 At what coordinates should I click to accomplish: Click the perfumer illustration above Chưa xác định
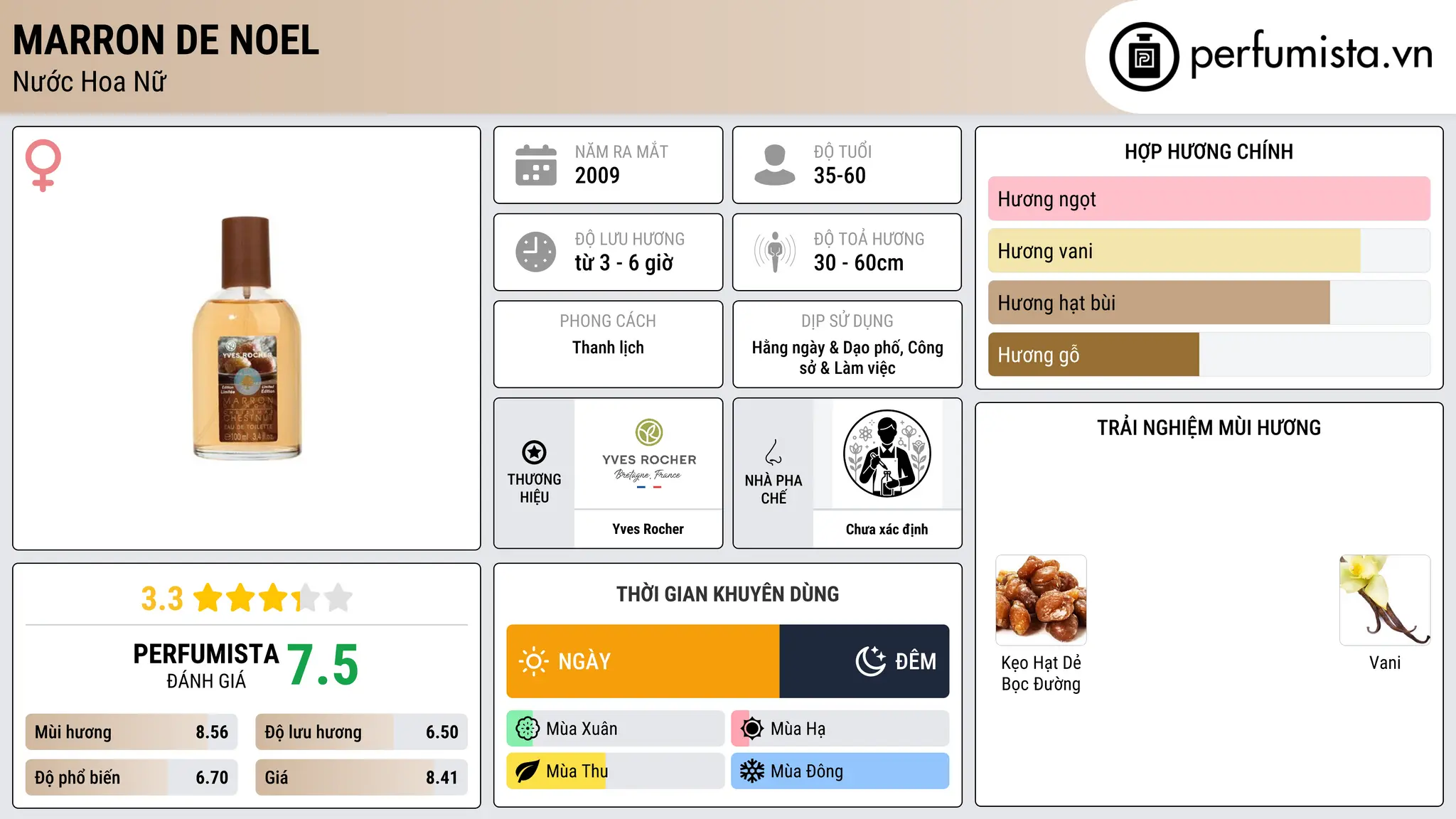[887, 454]
